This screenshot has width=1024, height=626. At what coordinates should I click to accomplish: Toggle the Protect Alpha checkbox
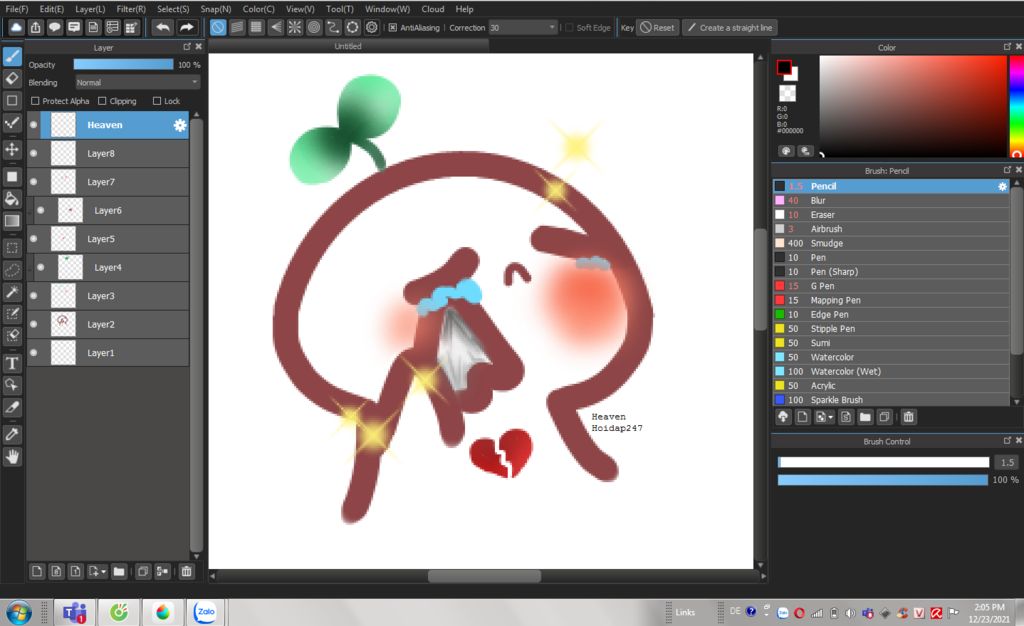click(35, 101)
